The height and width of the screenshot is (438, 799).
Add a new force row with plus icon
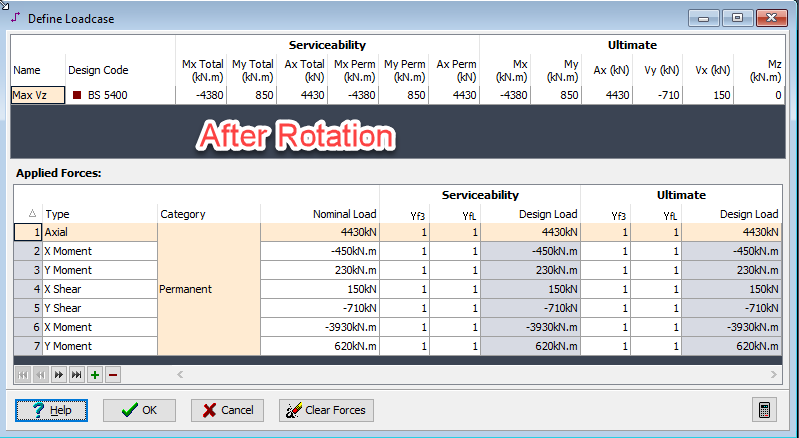click(x=95, y=375)
